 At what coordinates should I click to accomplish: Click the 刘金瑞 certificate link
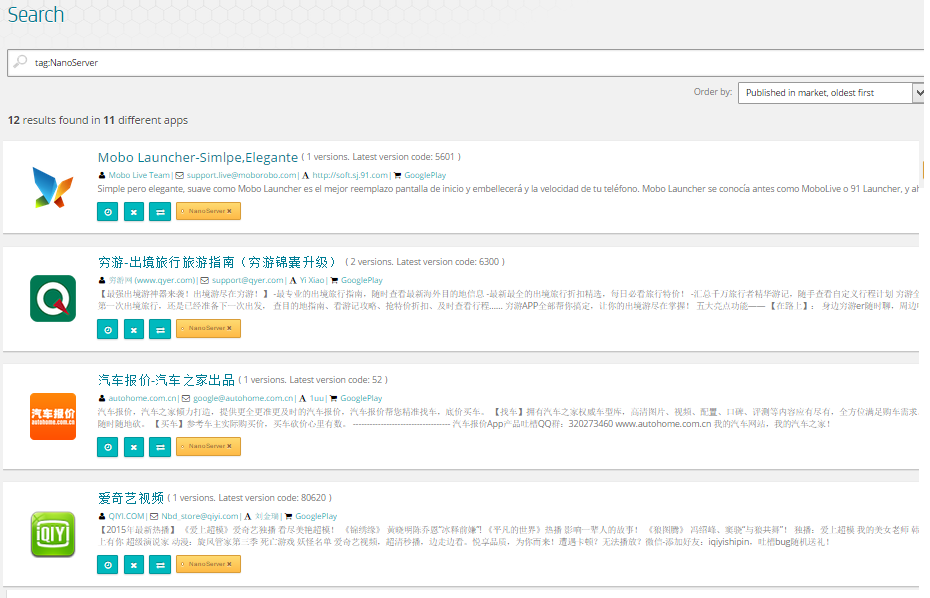click(x=267, y=516)
